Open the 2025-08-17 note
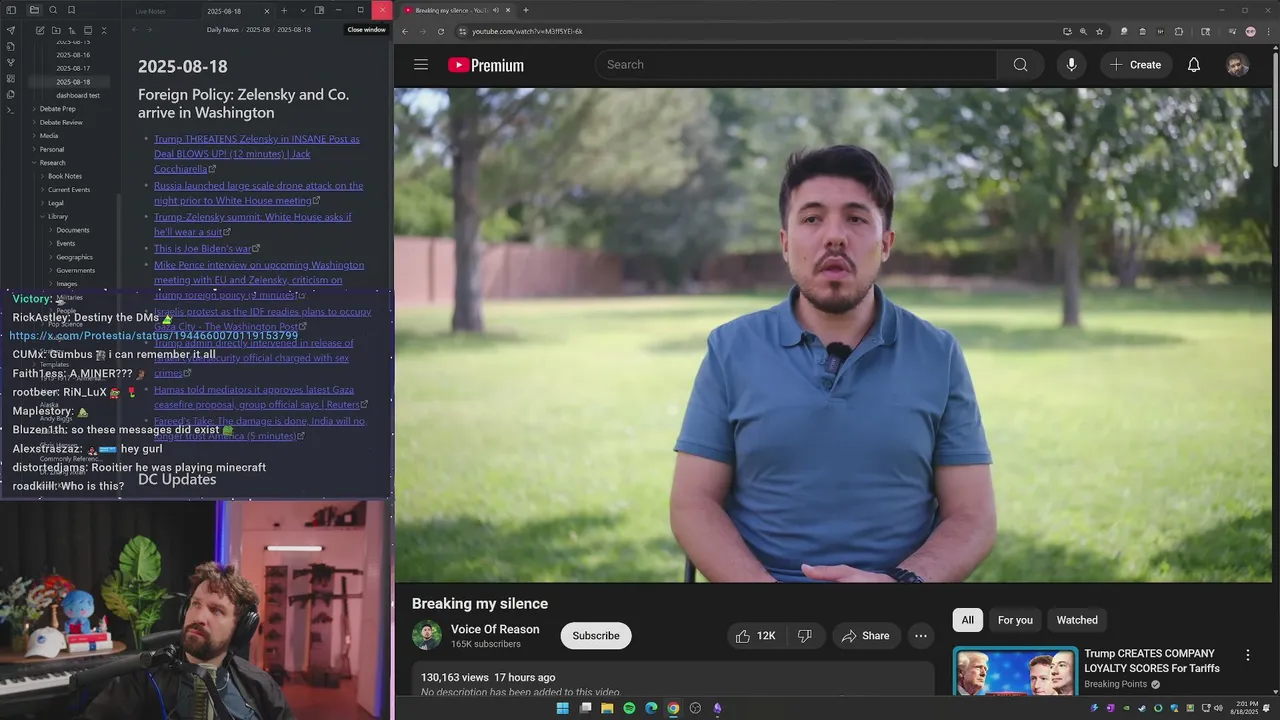This screenshot has width=1280, height=720. click(x=73, y=68)
